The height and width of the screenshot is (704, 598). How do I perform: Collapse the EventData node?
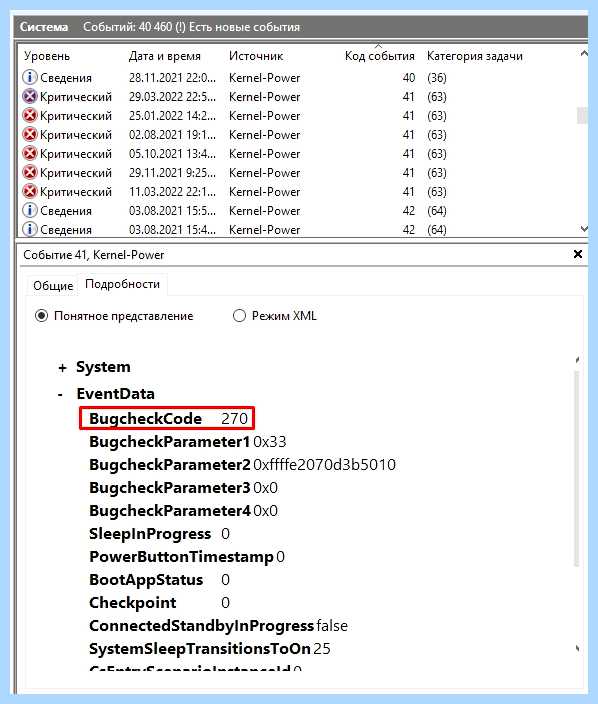click(x=61, y=394)
